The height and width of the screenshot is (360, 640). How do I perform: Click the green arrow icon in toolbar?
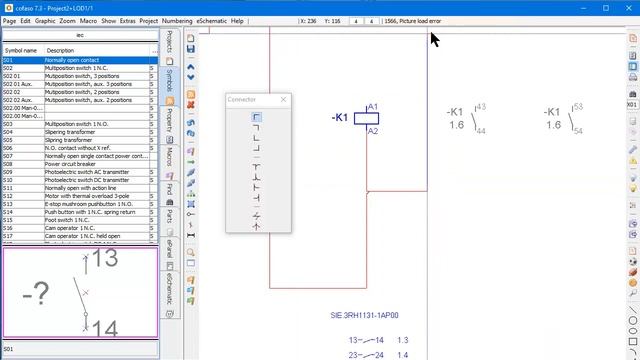coord(191,162)
